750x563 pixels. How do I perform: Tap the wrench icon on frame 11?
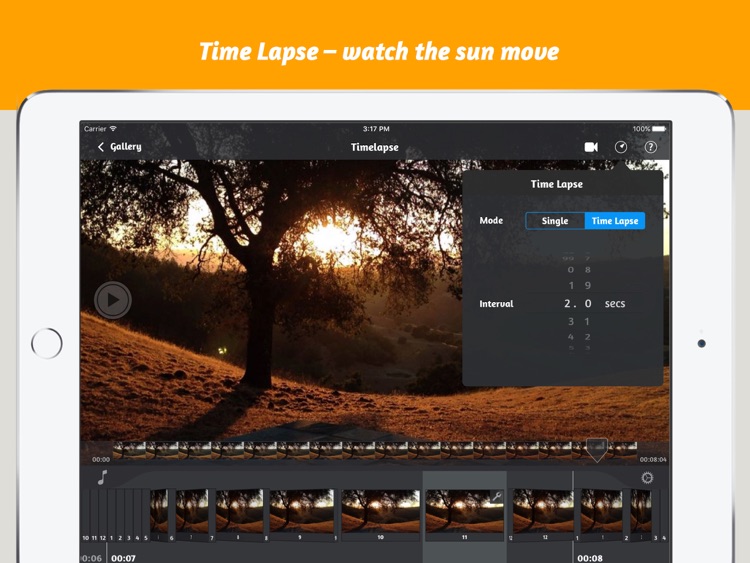pos(496,497)
